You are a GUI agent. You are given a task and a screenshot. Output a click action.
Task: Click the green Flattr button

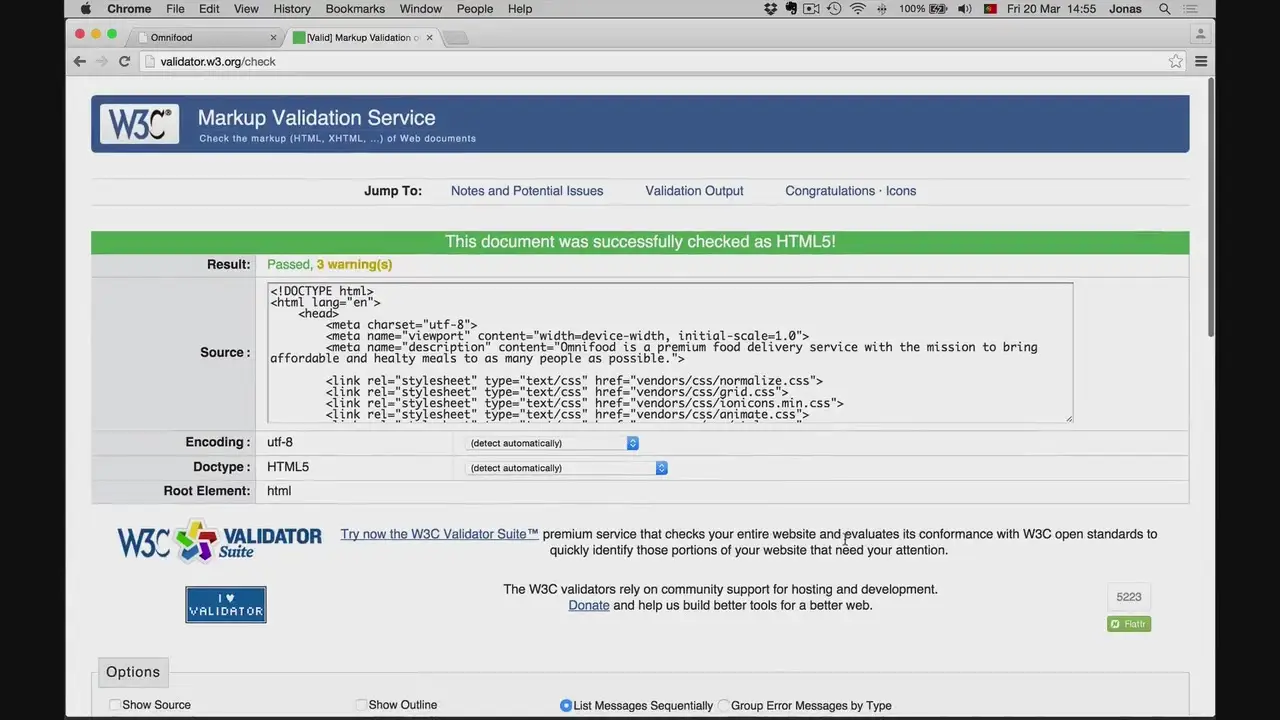[x=1129, y=624]
